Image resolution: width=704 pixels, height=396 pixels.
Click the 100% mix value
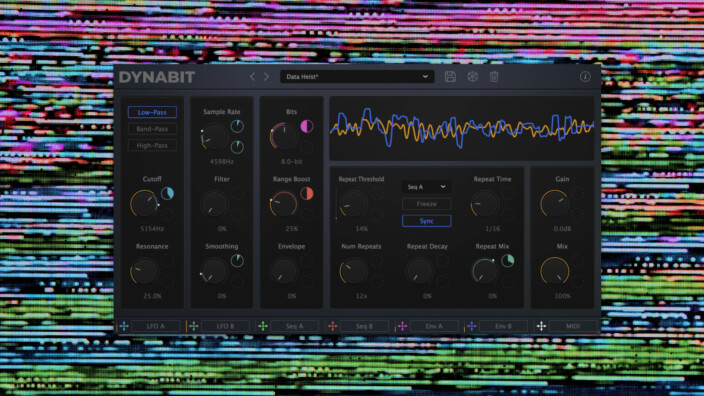click(x=562, y=296)
